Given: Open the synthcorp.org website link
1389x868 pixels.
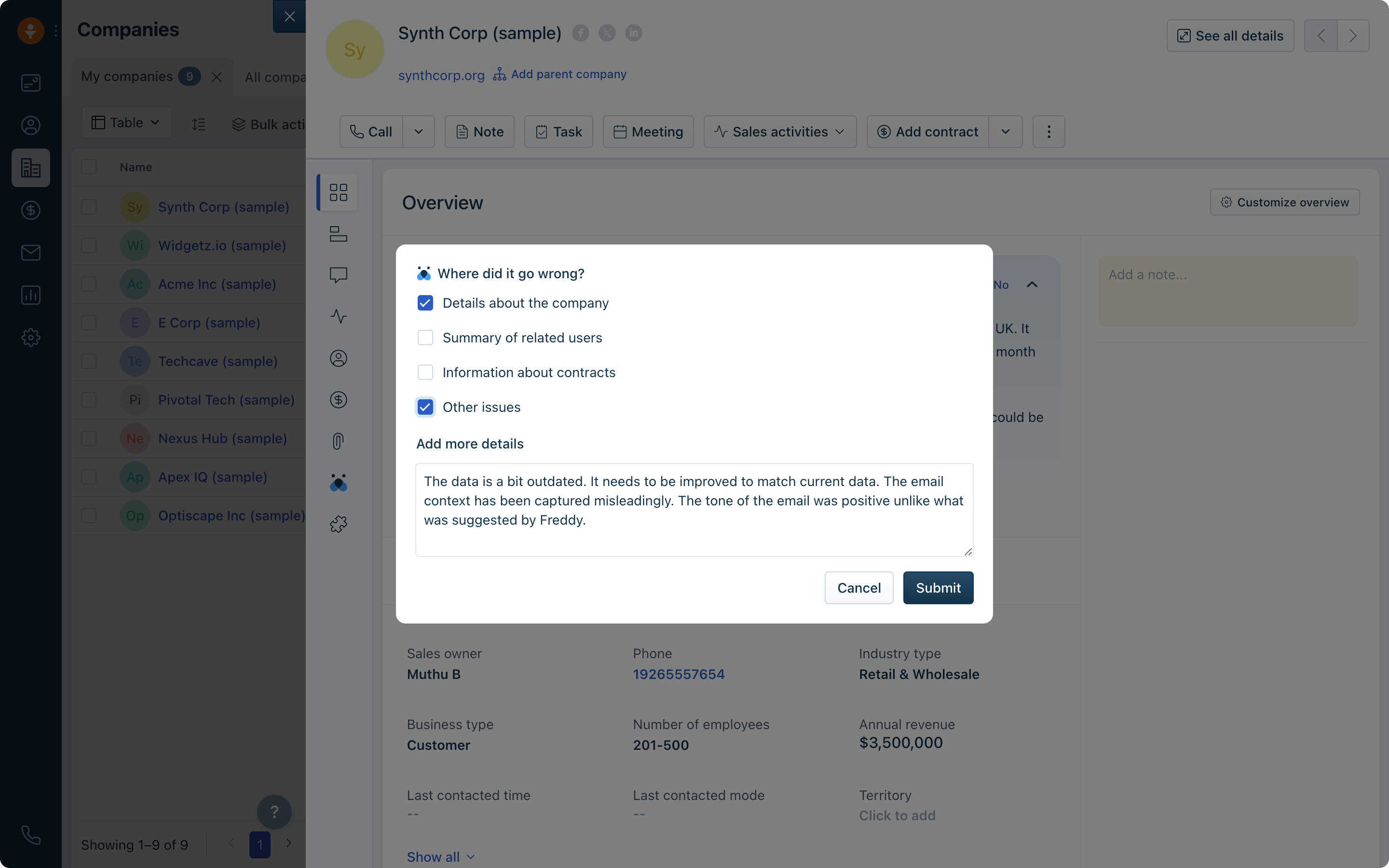Looking at the screenshot, I should 441,75.
